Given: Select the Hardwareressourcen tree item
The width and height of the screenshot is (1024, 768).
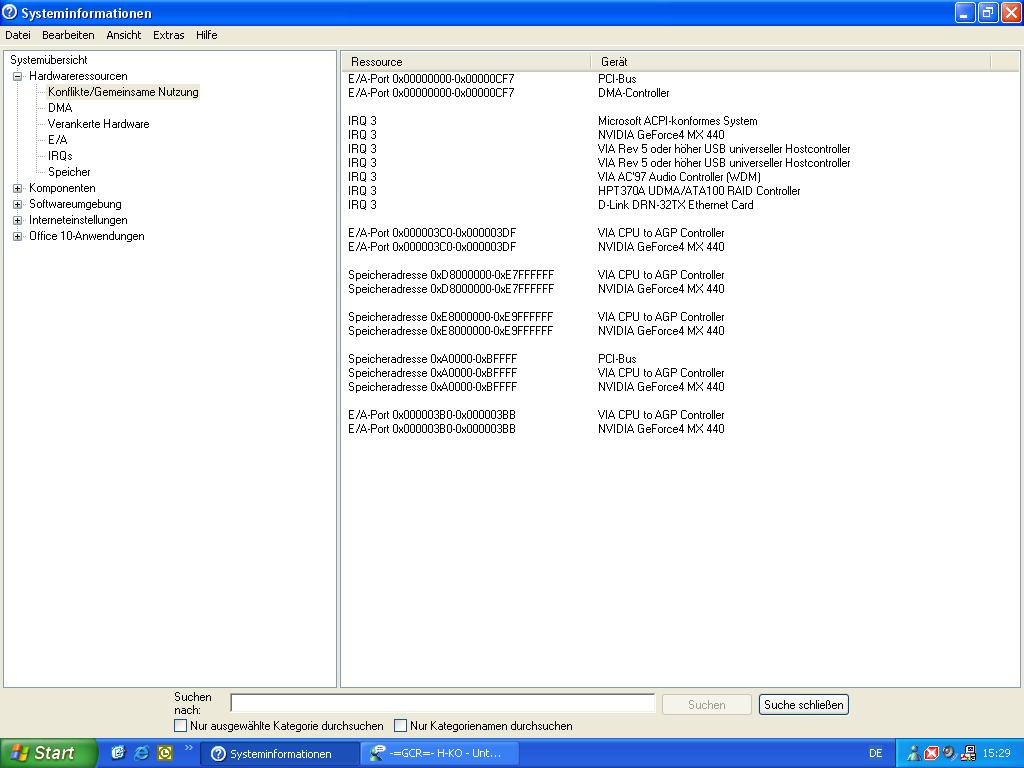Looking at the screenshot, I should [x=78, y=76].
